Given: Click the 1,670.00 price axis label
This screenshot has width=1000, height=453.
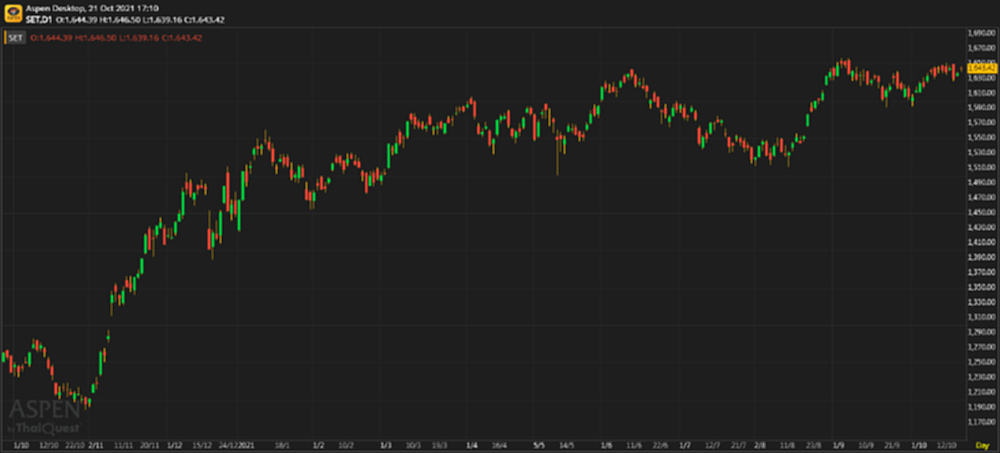Looking at the screenshot, I should (x=982, y=47).
